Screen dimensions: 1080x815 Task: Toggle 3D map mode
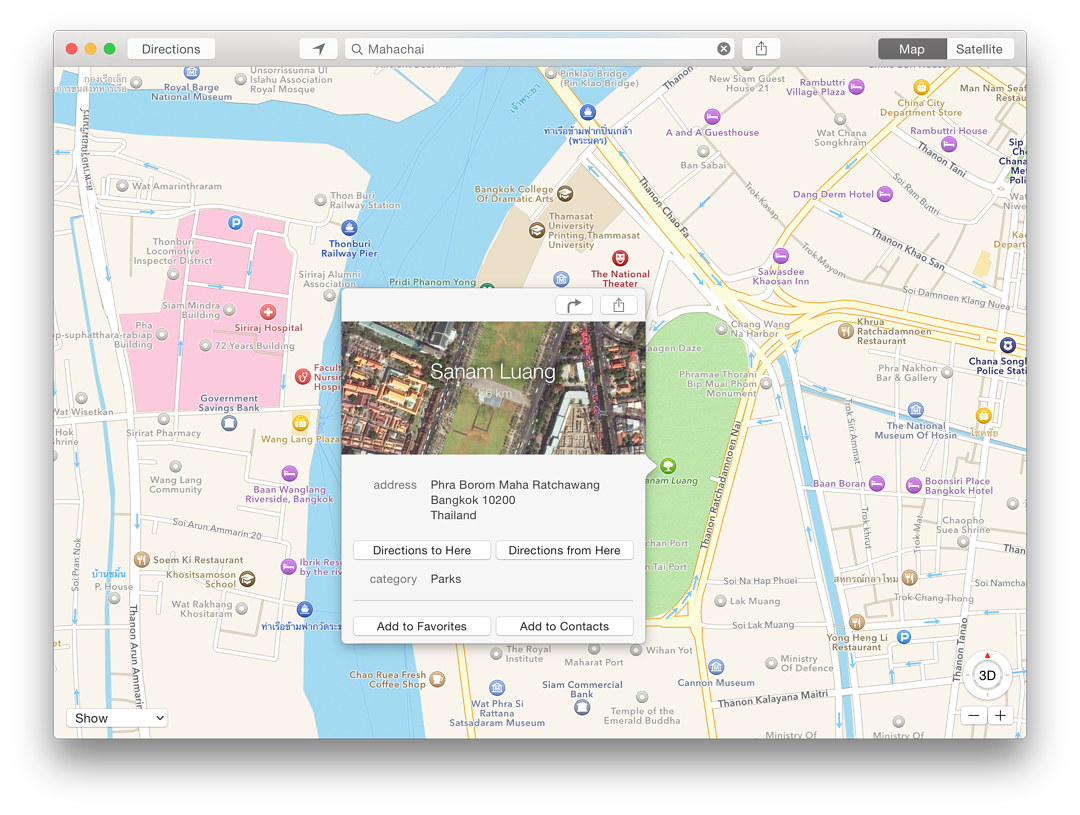point(987,675)
